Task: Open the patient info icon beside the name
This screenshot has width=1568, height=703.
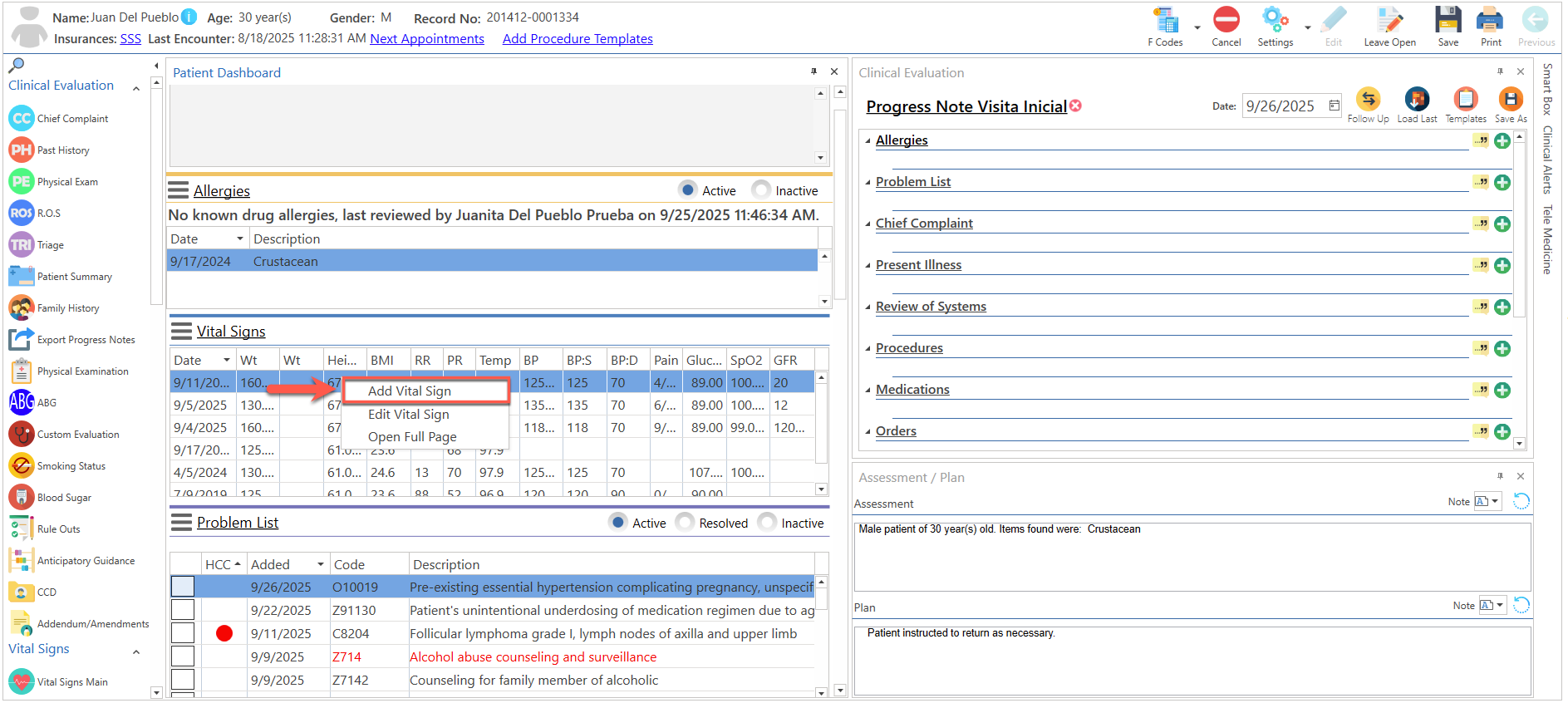Action: pos(189,17)
